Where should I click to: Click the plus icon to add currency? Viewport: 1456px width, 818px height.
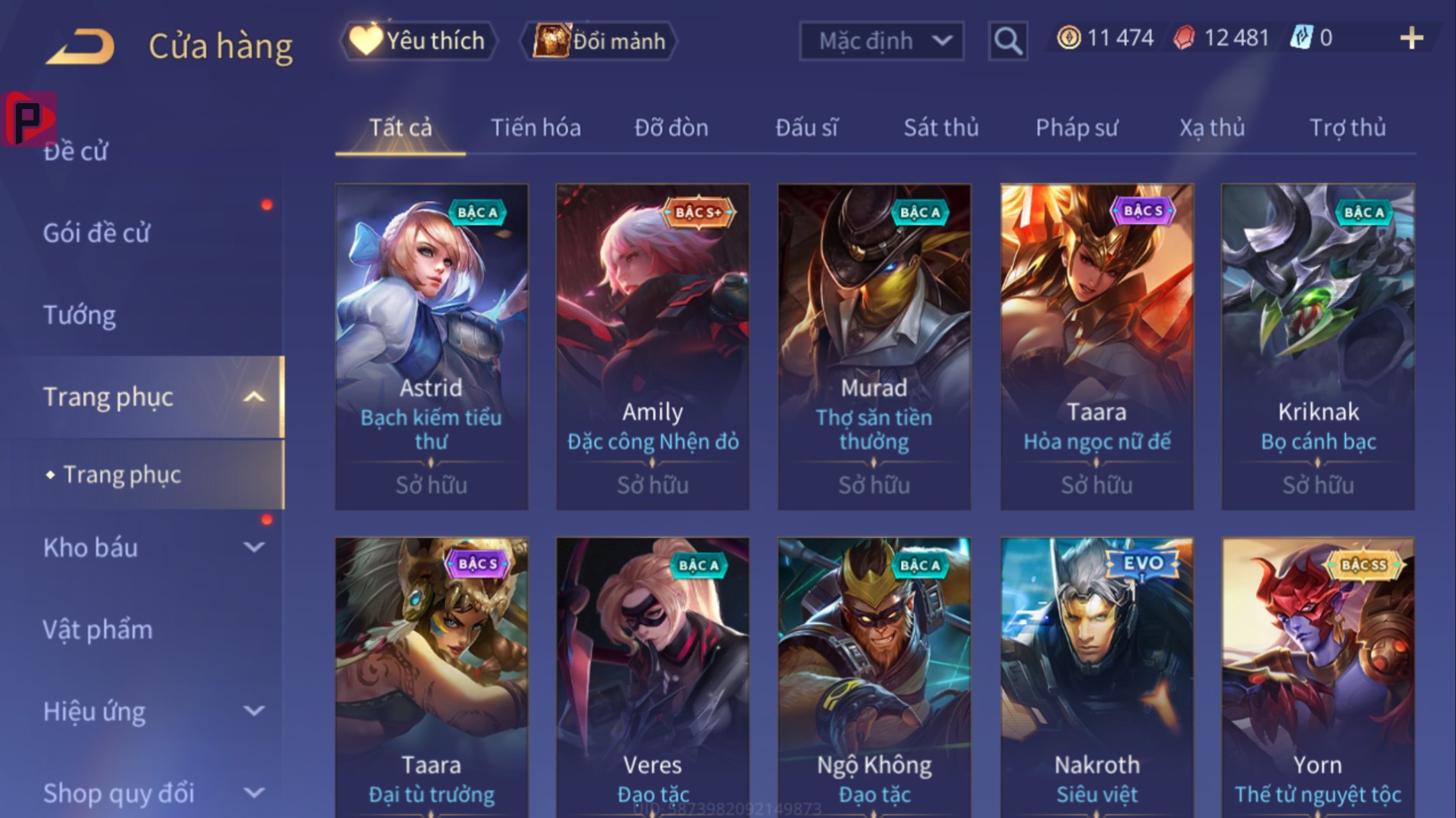point(1412,38)
